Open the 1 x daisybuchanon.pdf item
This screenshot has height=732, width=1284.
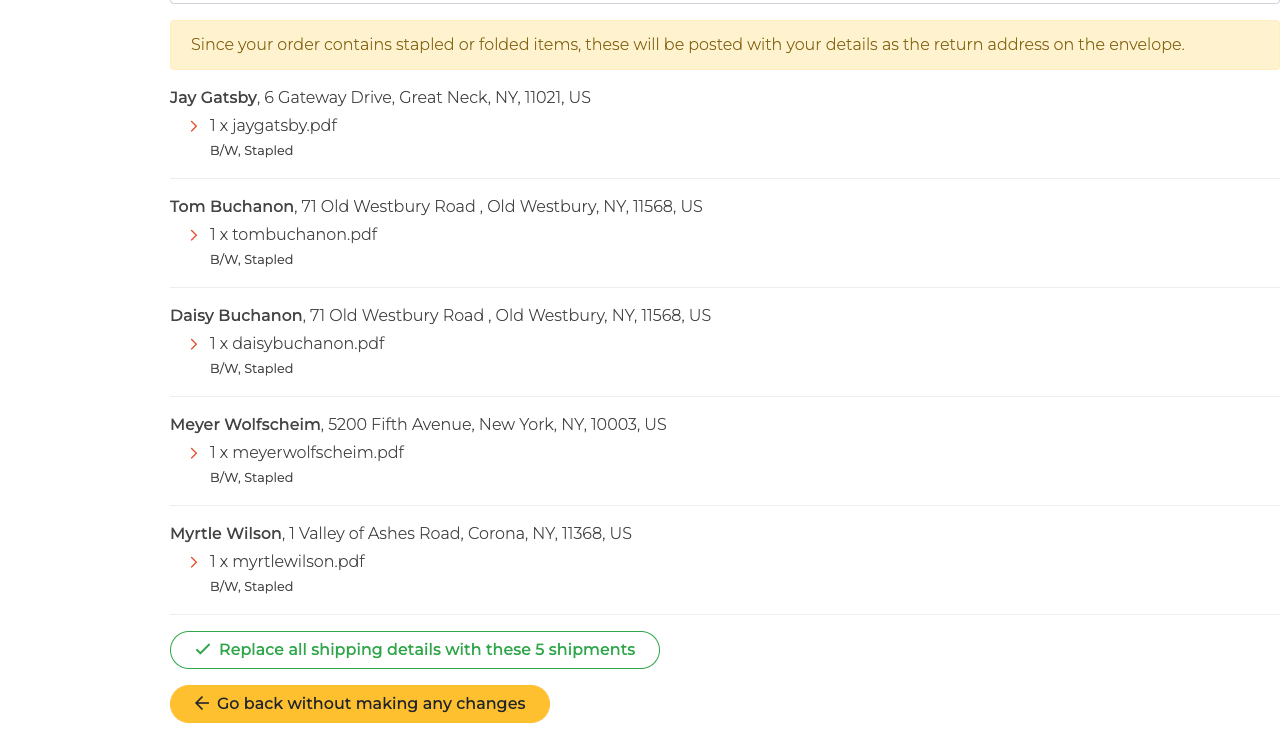(x=297, y=344)
